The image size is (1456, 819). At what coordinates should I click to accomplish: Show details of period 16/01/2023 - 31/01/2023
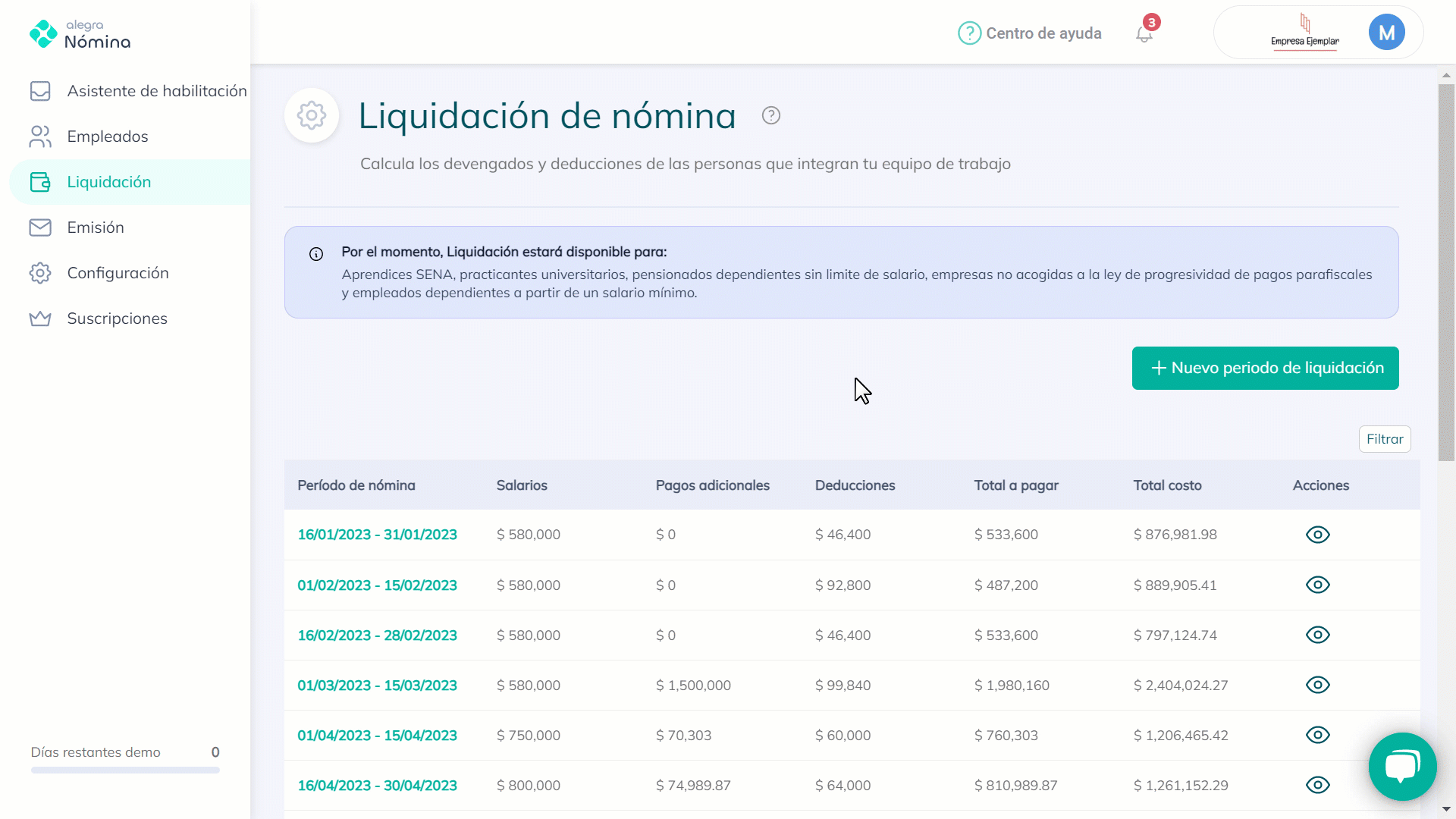(1317, 534)
